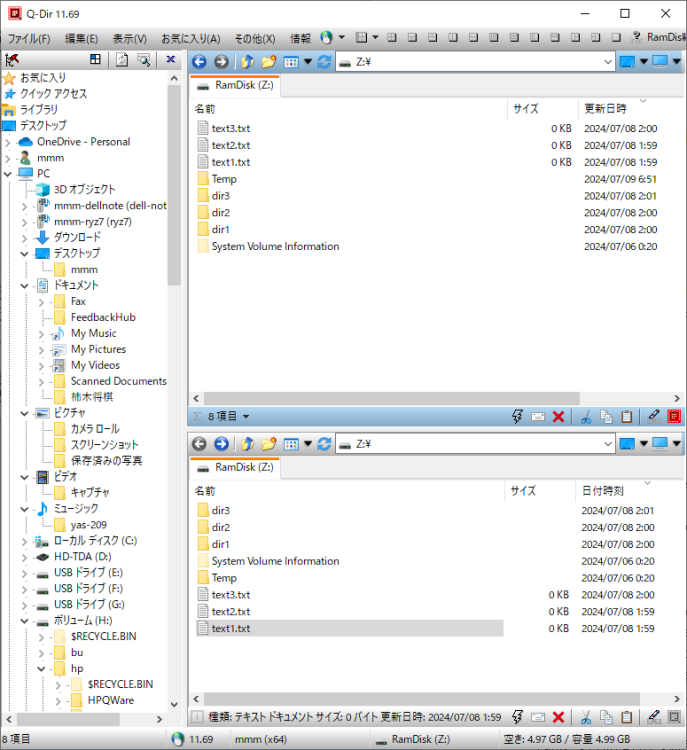Click scissors cut icon in upper pane bar
The height and width of the screenshot is (750, 687).
pos(586,417)
